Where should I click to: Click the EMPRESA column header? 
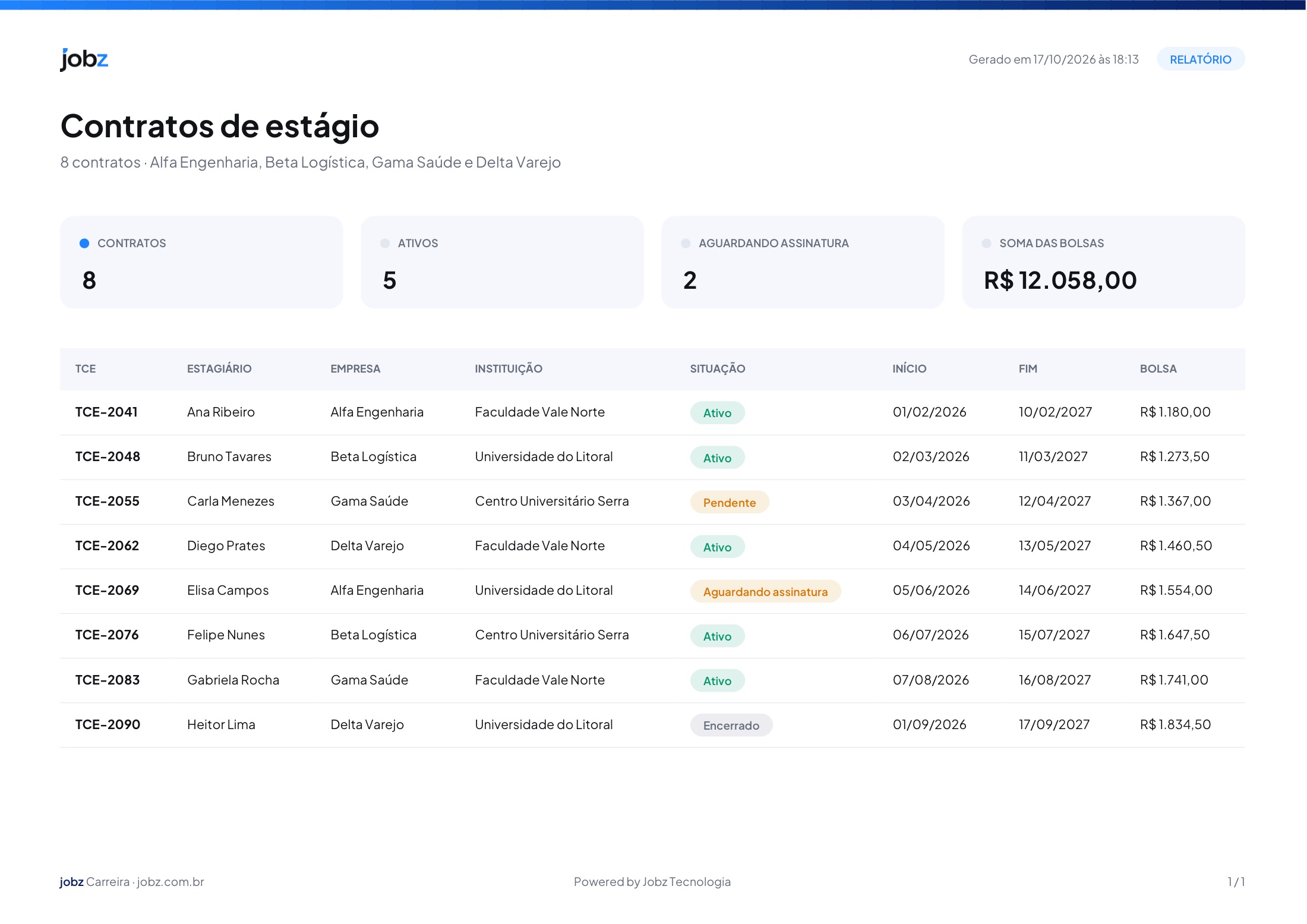coord(355,368)
